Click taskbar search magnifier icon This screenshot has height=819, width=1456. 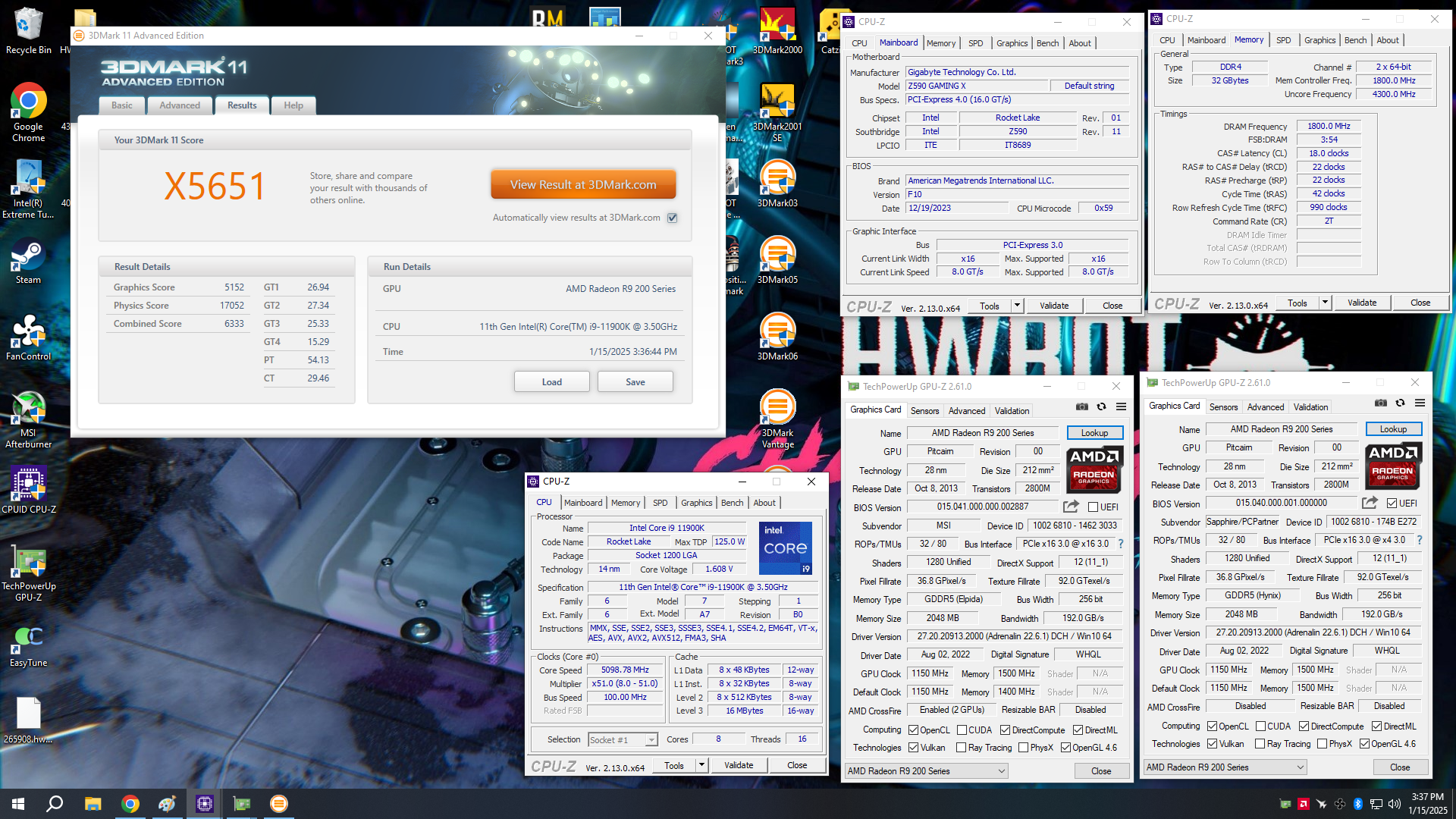coord(55,804)
